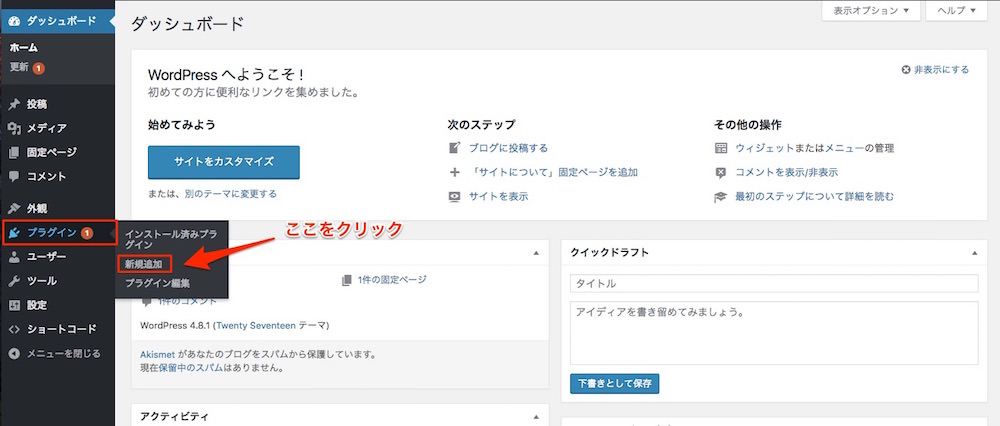The image size is (1000, 426).
Task: Open the ヘルプ dropdown
Action: 956,11
